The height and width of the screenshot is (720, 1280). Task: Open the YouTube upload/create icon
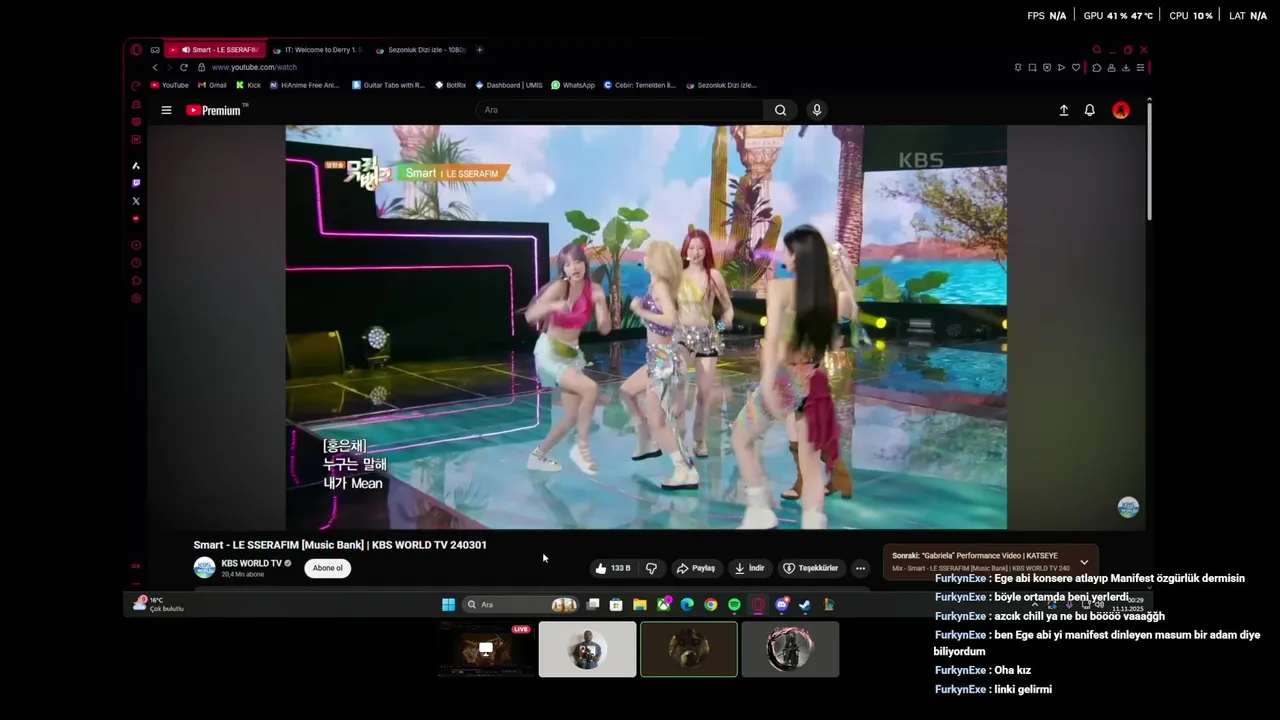pyautogui.click(x=1064, y=110)
